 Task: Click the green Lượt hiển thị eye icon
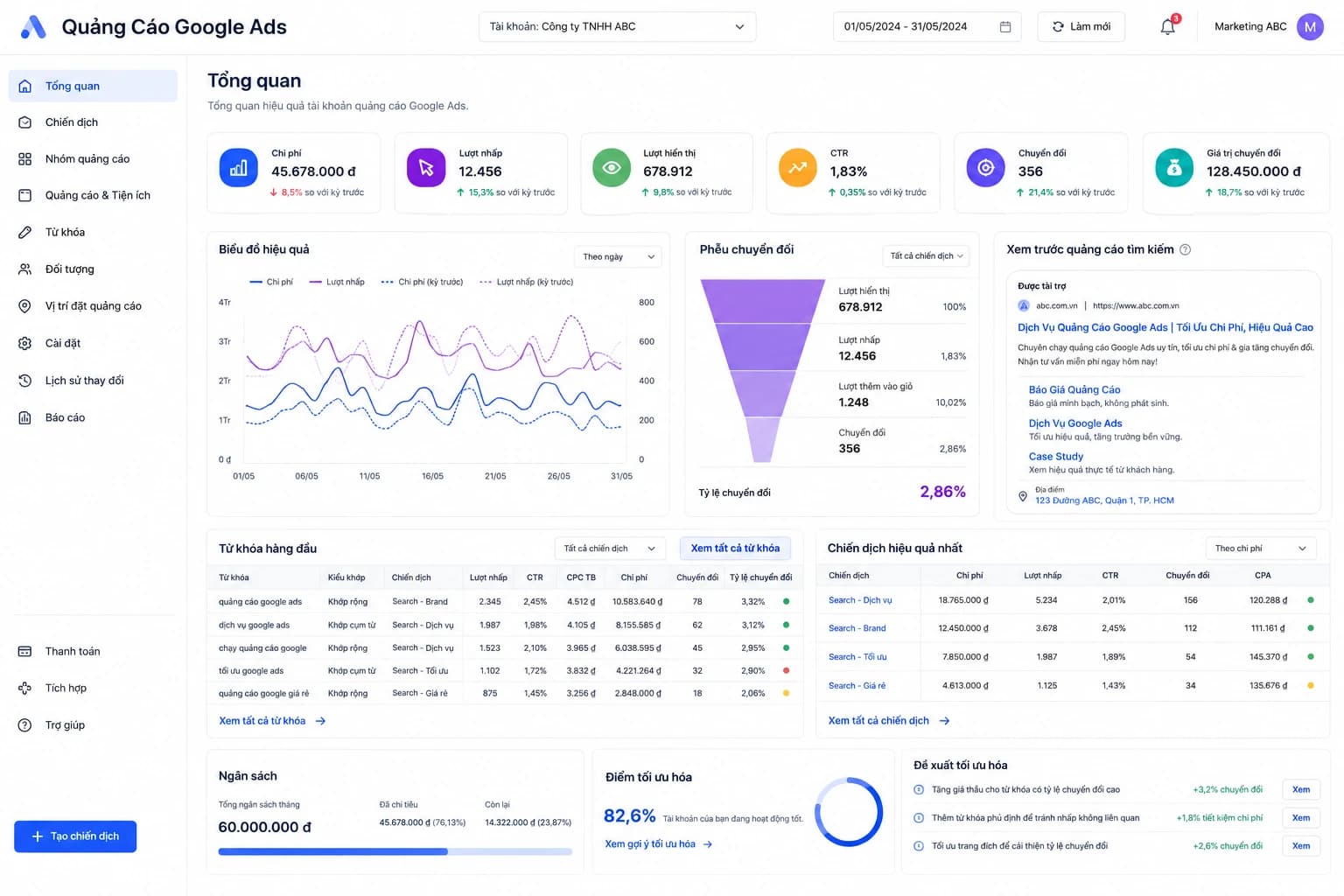pyautogui.click(x=612, y=168)
